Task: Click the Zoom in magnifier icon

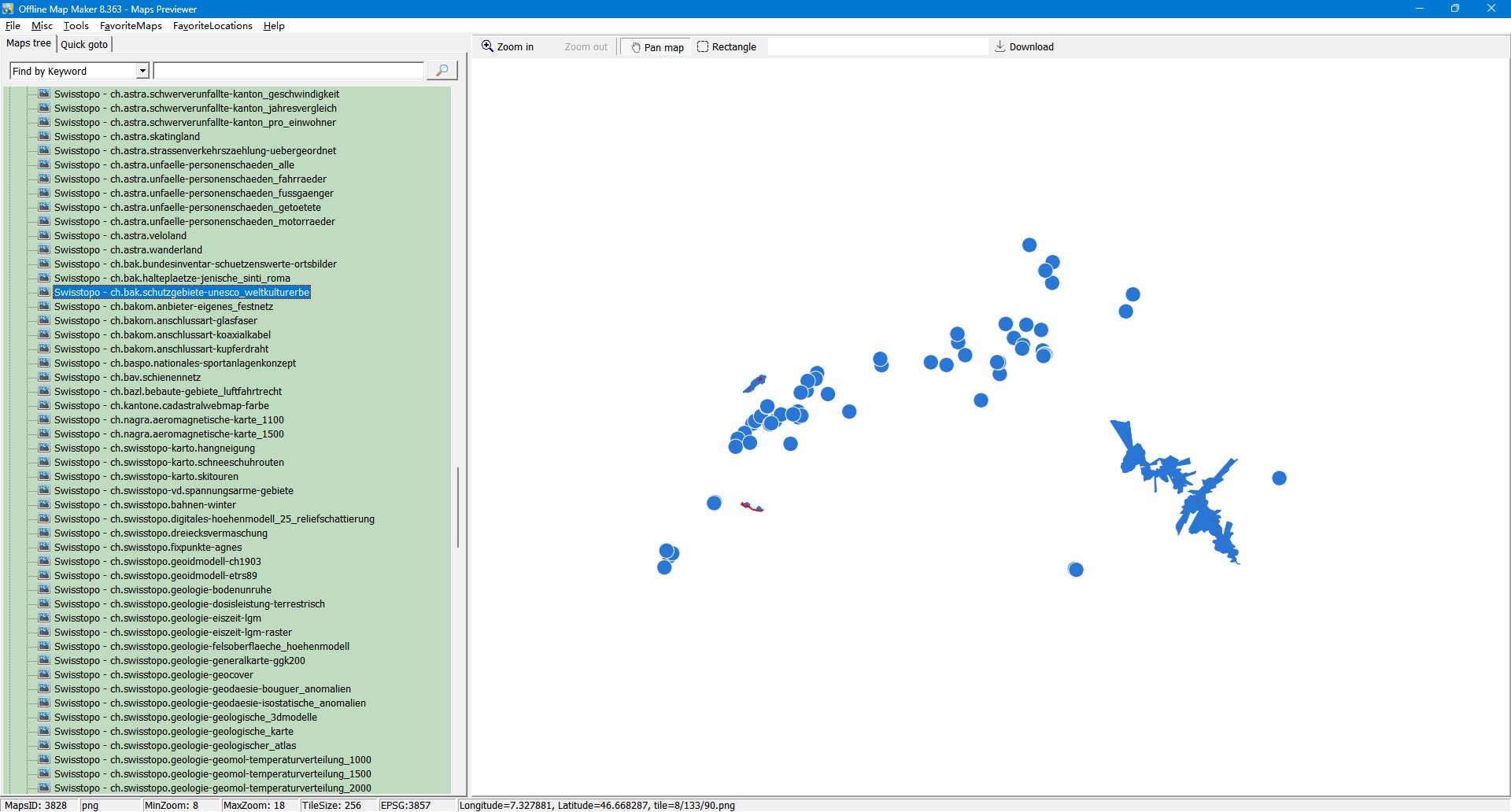Action: click(x=487, y=46)
